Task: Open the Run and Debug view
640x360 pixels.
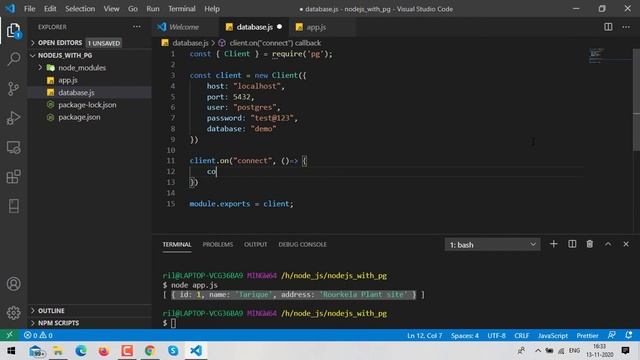Action: tap(13, 118)
